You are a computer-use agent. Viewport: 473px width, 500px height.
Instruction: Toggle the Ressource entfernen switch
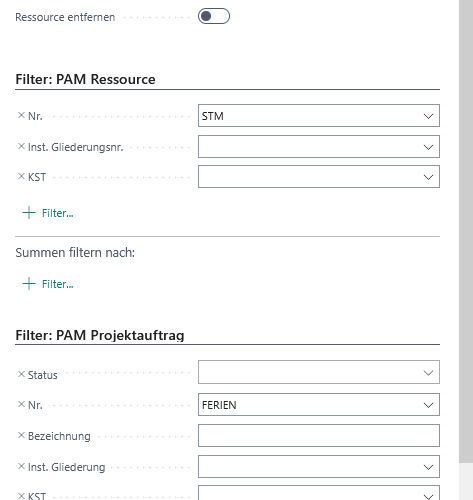click(214, 16)
